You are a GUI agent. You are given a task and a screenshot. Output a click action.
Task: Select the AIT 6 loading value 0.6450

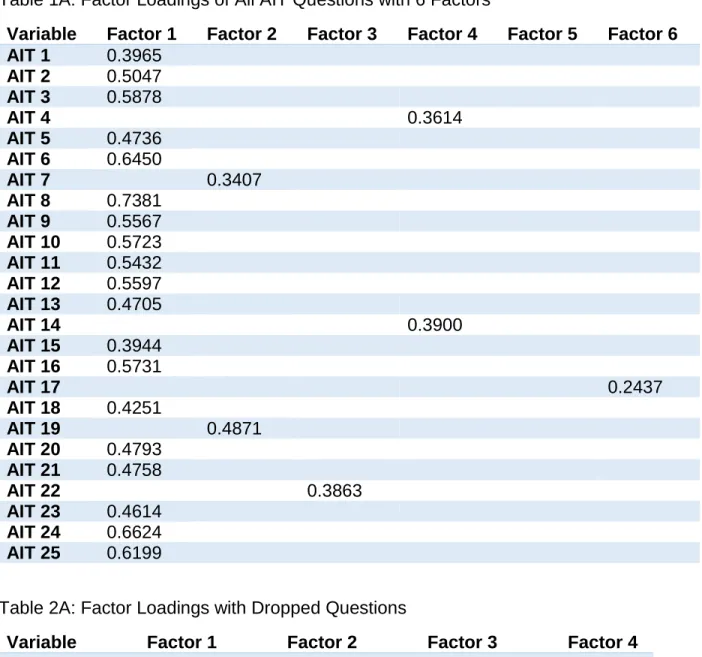[134, 159]
